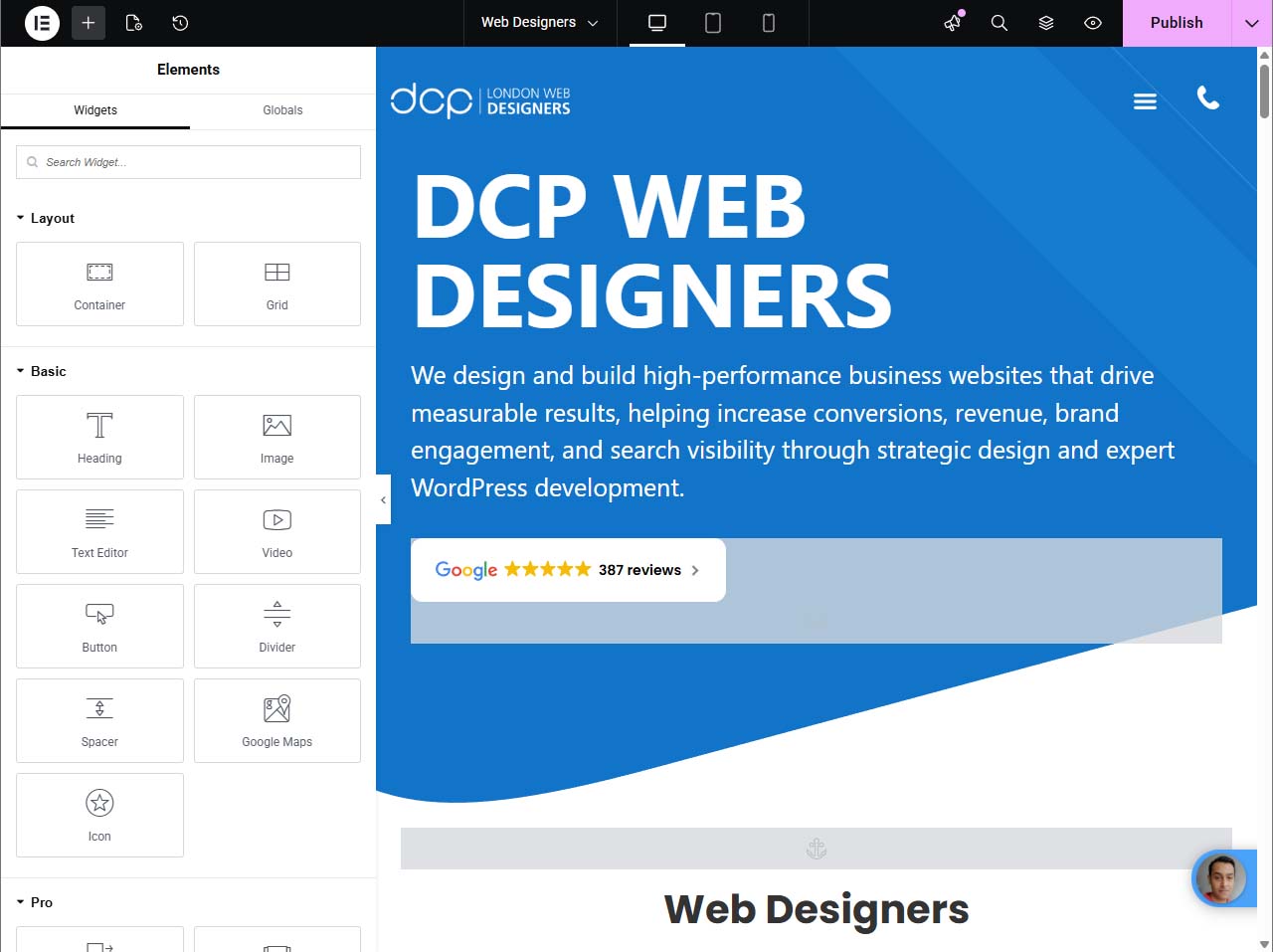Open the What's New megaphone icon

[x=953, y=23]
